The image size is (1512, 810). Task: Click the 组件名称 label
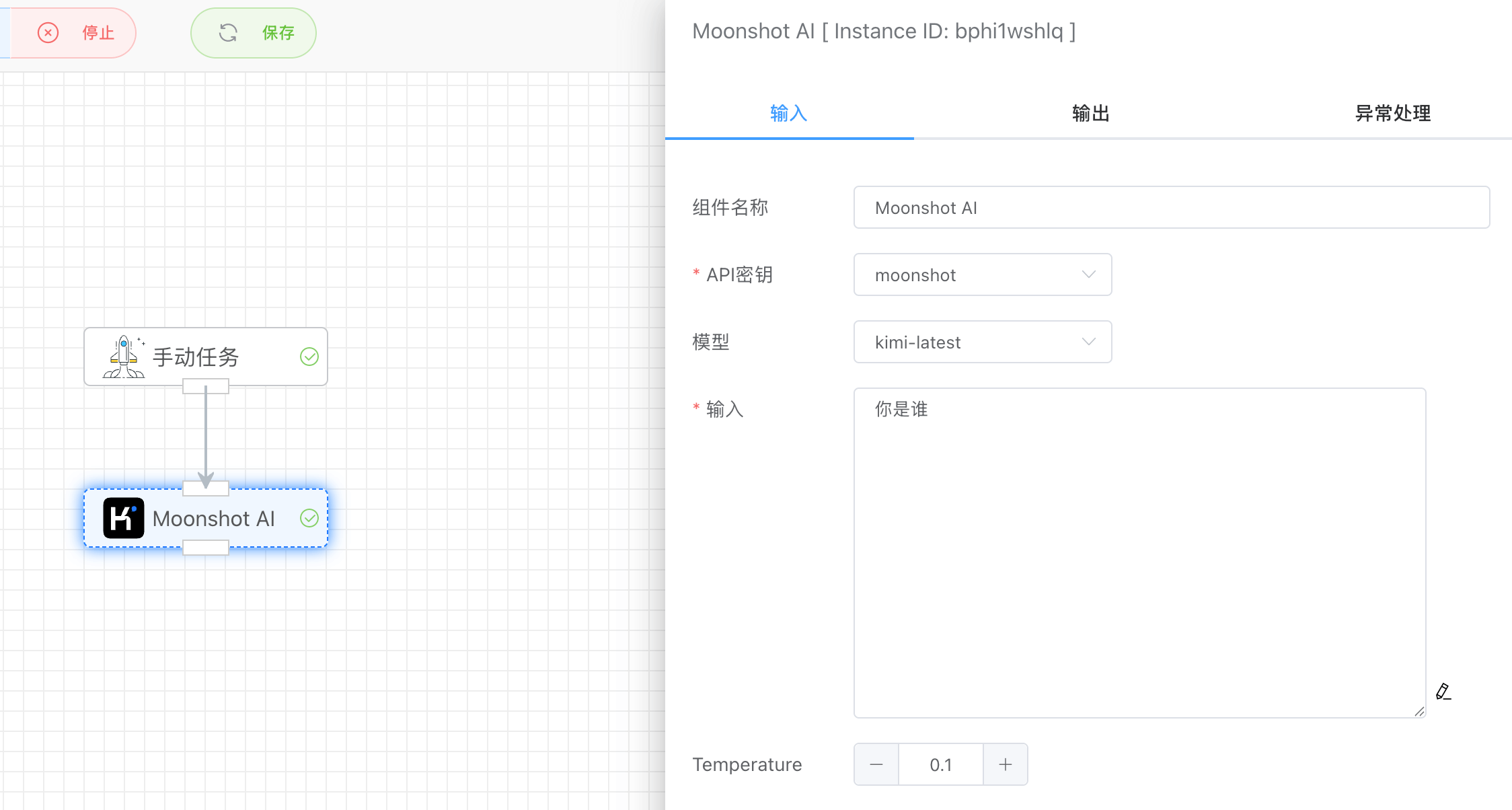click(730, 207)
